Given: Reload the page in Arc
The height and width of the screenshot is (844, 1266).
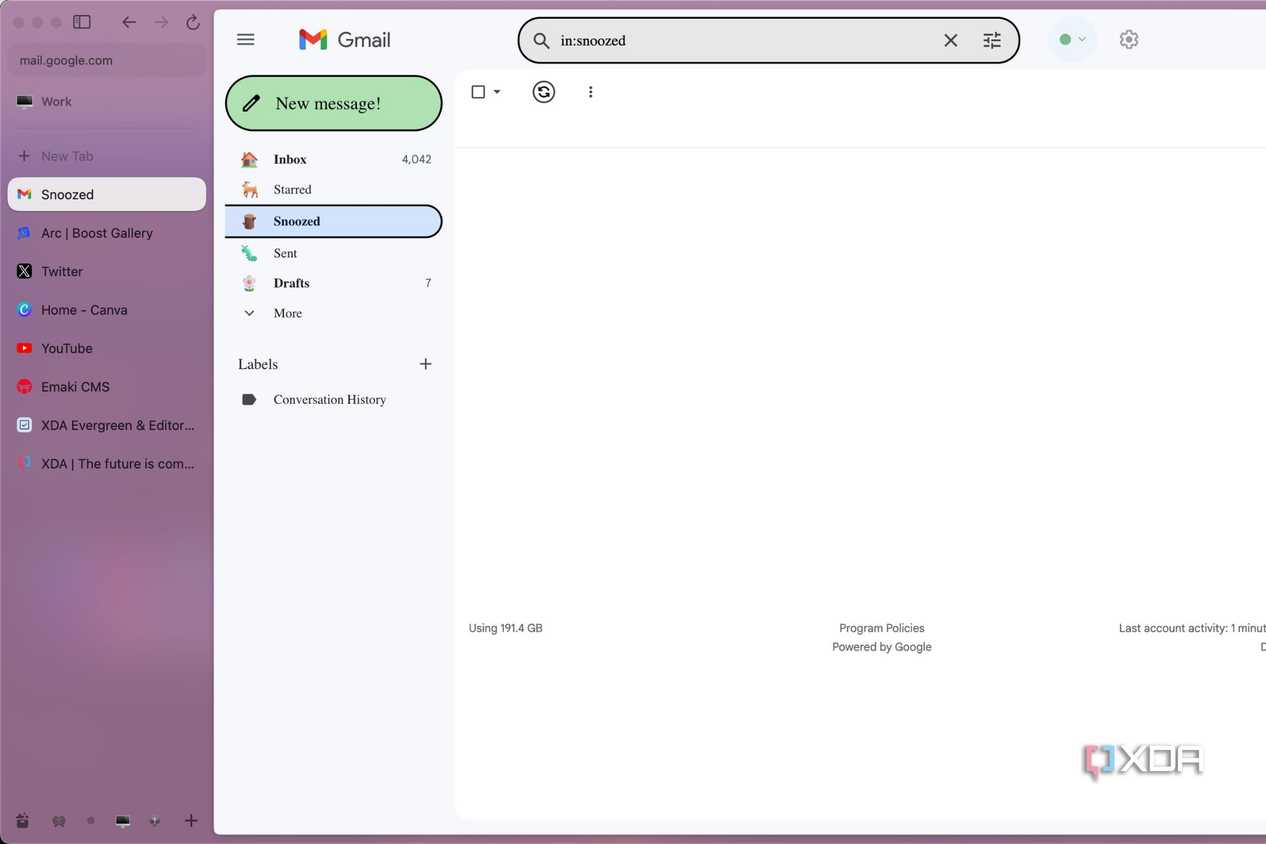Looking at the screenshot, I should (x=193, y=22).
